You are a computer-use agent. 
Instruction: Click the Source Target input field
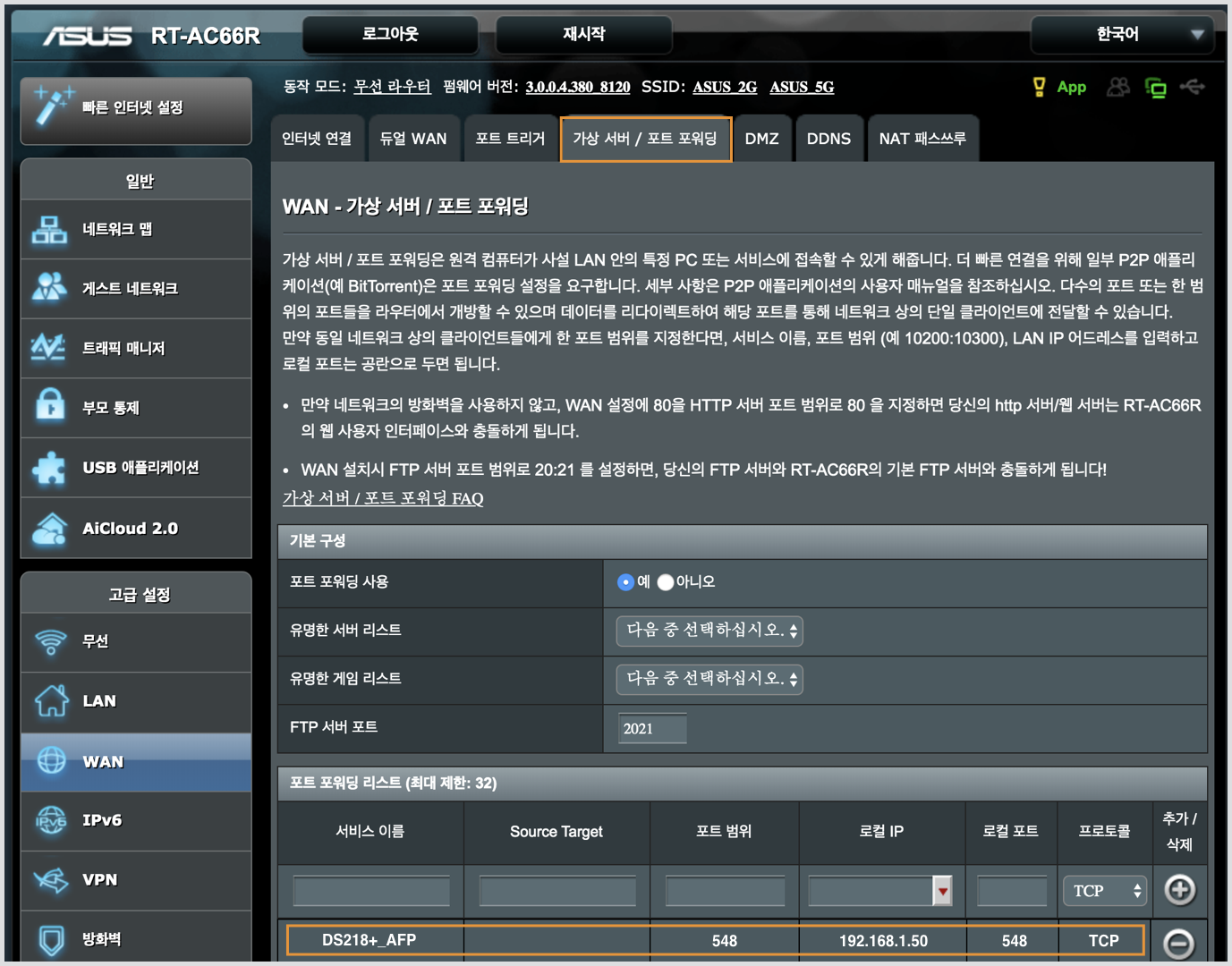pyautogui.click(x=557, y=891)
